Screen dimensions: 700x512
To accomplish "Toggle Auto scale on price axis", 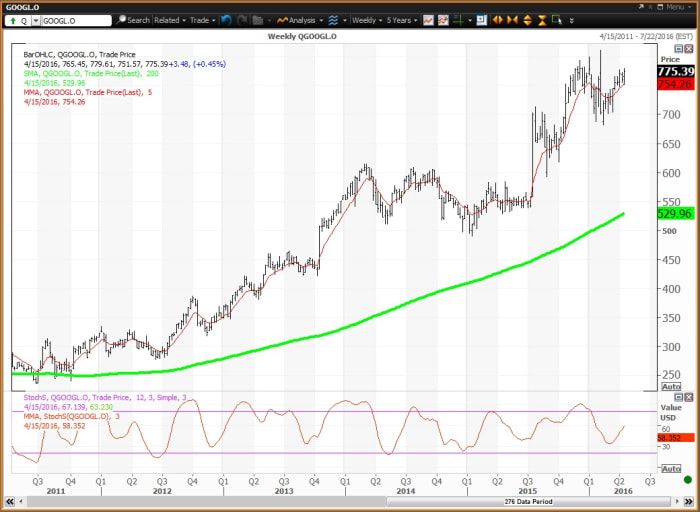I will (x=671, y=386).
